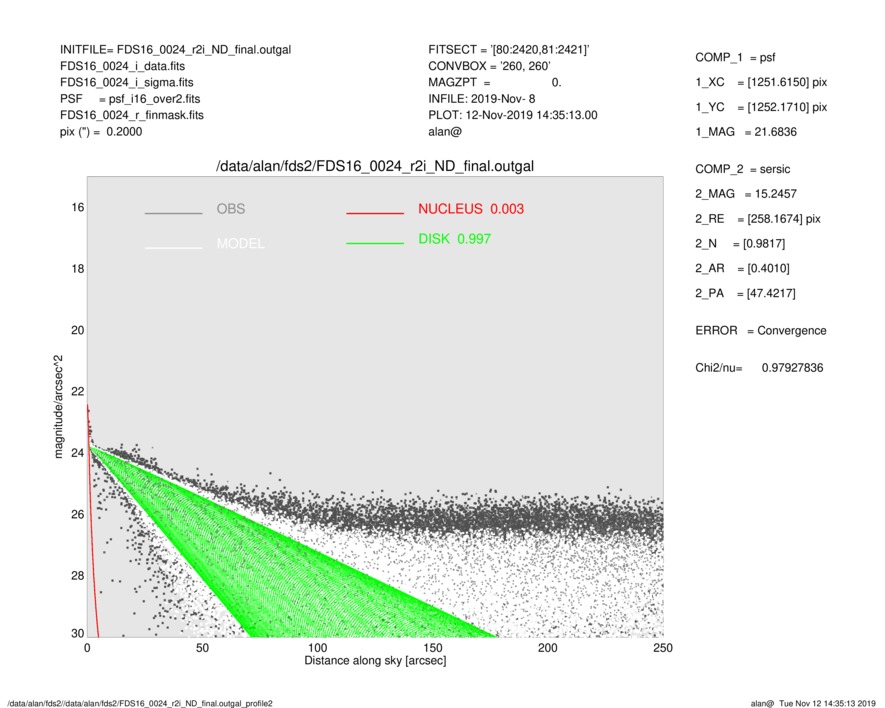Click the INITFILE filename text at top left

tap(176, 50)
